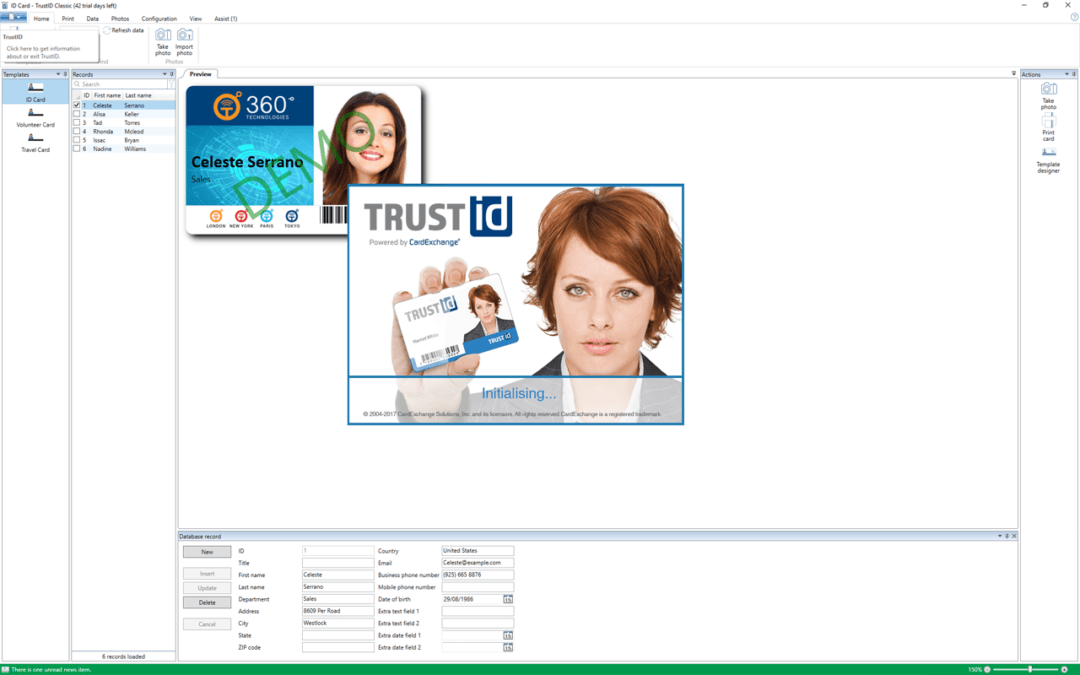This screenshot has height=675, width=1080.
Task: Uncheck the Celeste Serrano record checkbox
Action: coord(77,105)
